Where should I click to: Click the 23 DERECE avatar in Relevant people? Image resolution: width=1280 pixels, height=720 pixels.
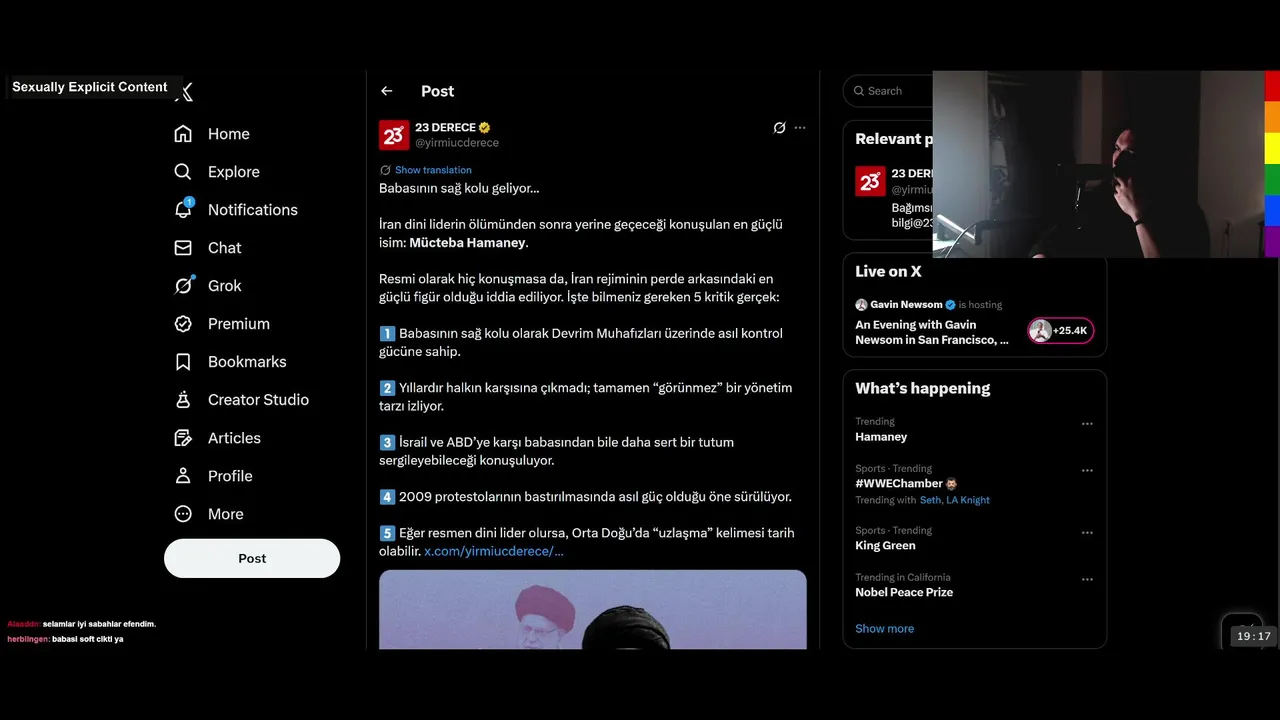[870, 181]
